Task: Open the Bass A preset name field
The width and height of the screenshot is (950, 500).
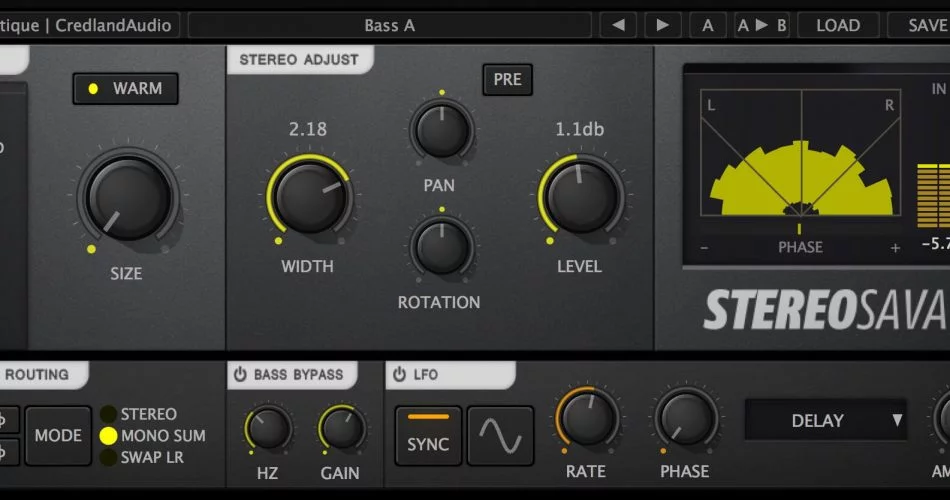Action: [390, 25]
